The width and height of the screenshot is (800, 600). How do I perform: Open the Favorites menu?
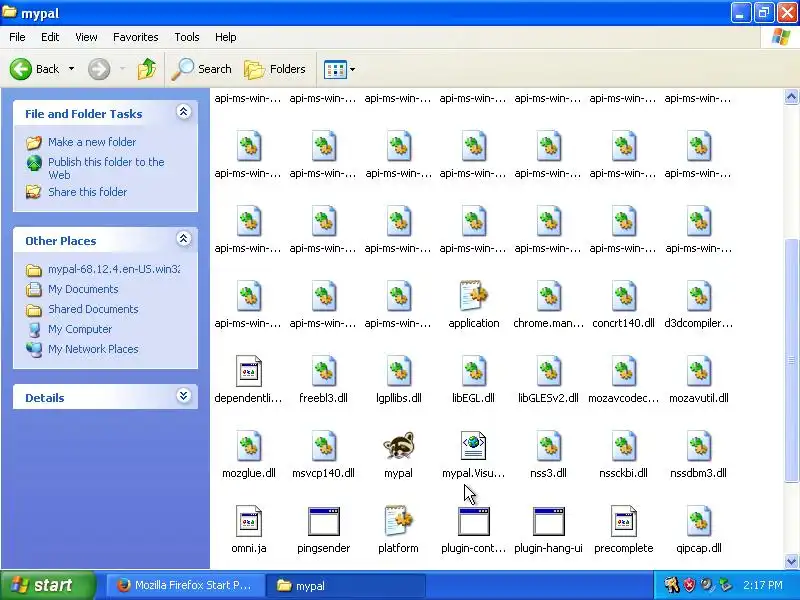click(x=136, y=37)
